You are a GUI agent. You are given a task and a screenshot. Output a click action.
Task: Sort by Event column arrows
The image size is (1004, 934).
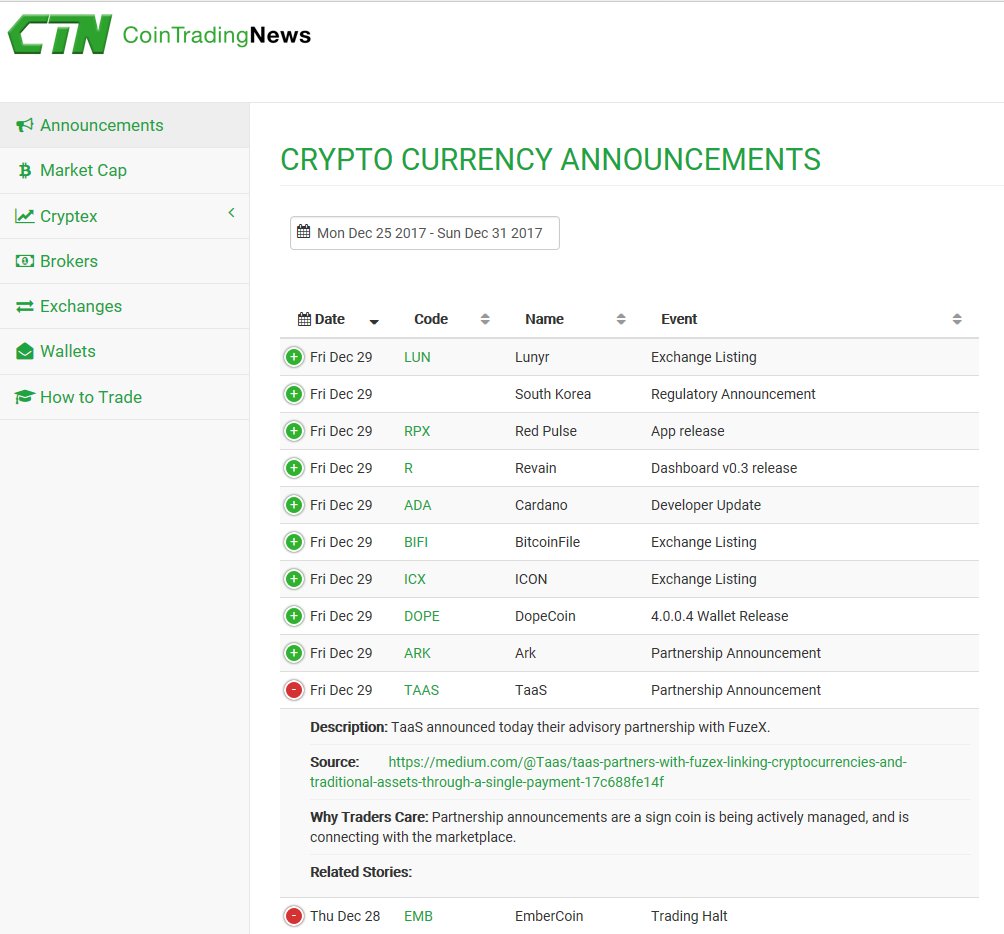957,319
